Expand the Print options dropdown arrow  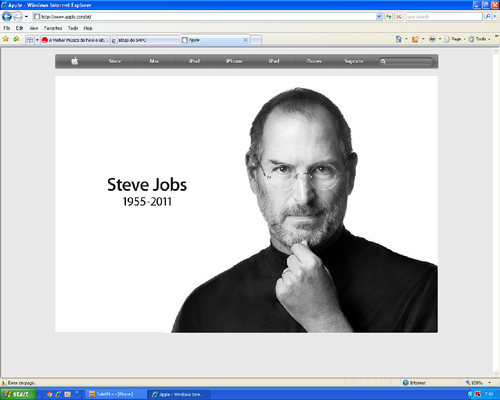coord(440,39)
